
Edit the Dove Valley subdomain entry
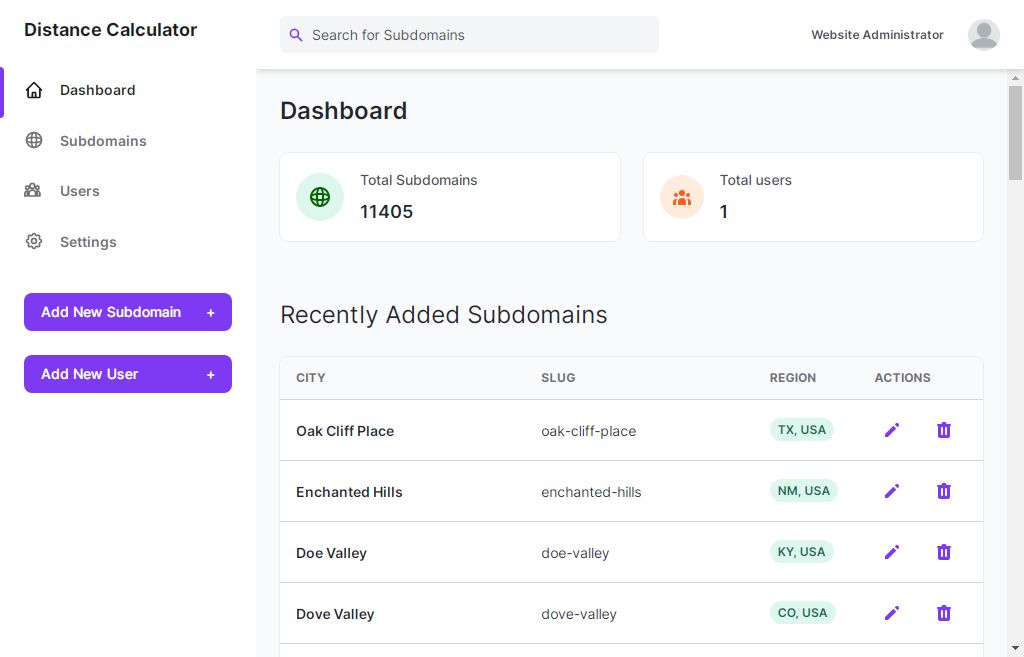(x=892, y=613)
